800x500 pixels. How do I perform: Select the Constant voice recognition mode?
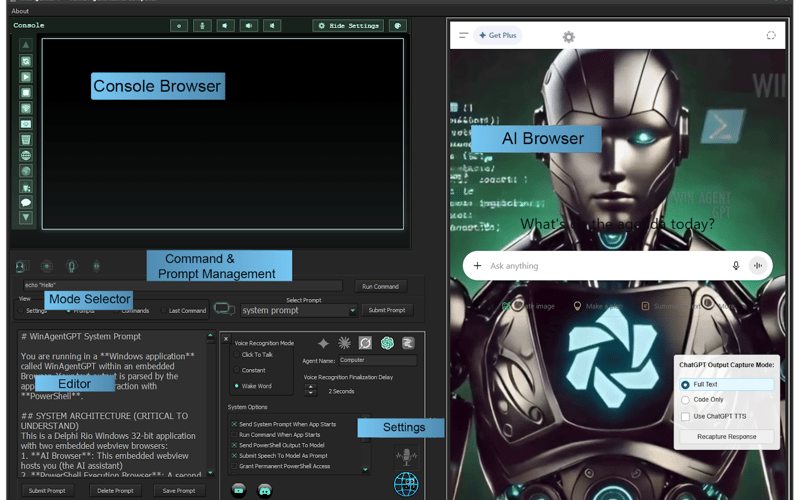[x=236, y=370]
